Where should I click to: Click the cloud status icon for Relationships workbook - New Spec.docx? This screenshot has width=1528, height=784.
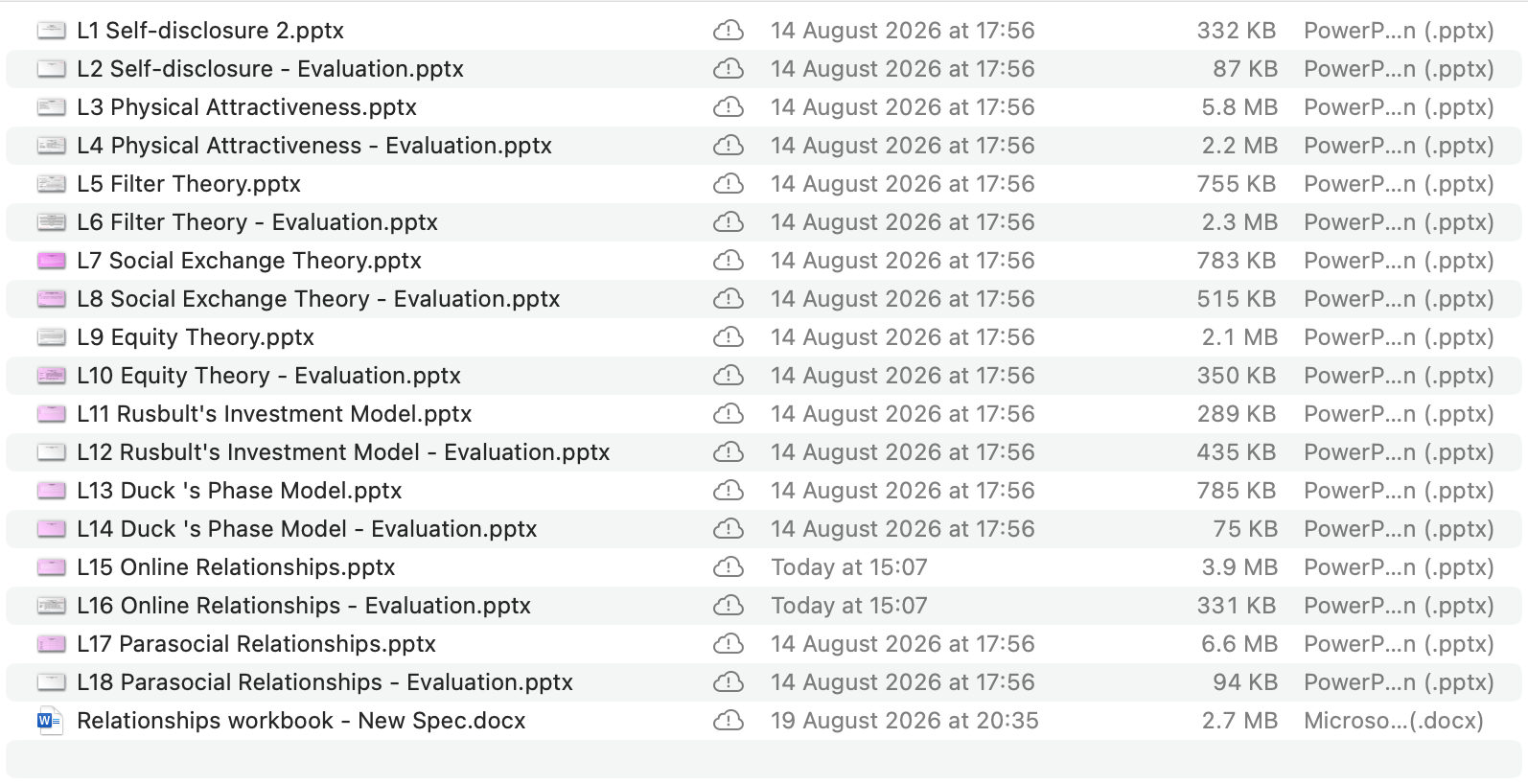[x=729, y=721]
